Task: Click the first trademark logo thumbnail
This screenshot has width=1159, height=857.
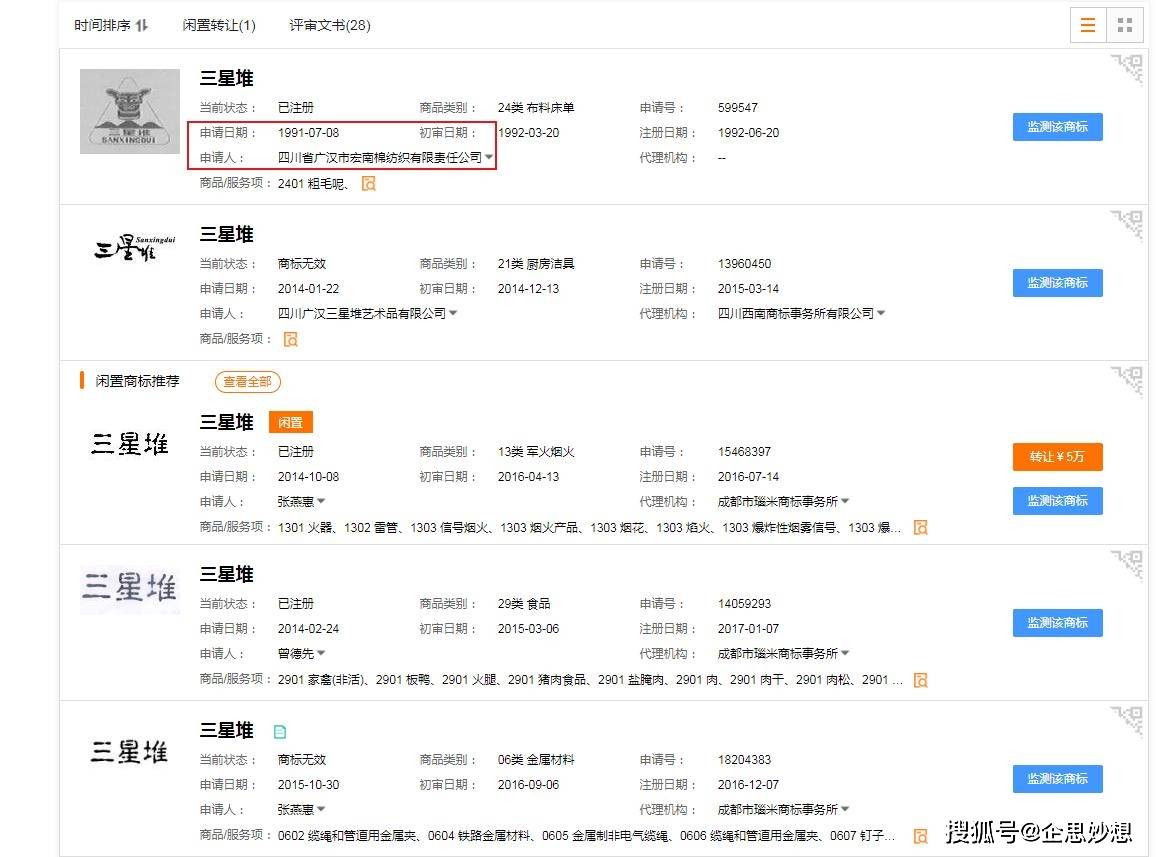Action: [128, 110]
